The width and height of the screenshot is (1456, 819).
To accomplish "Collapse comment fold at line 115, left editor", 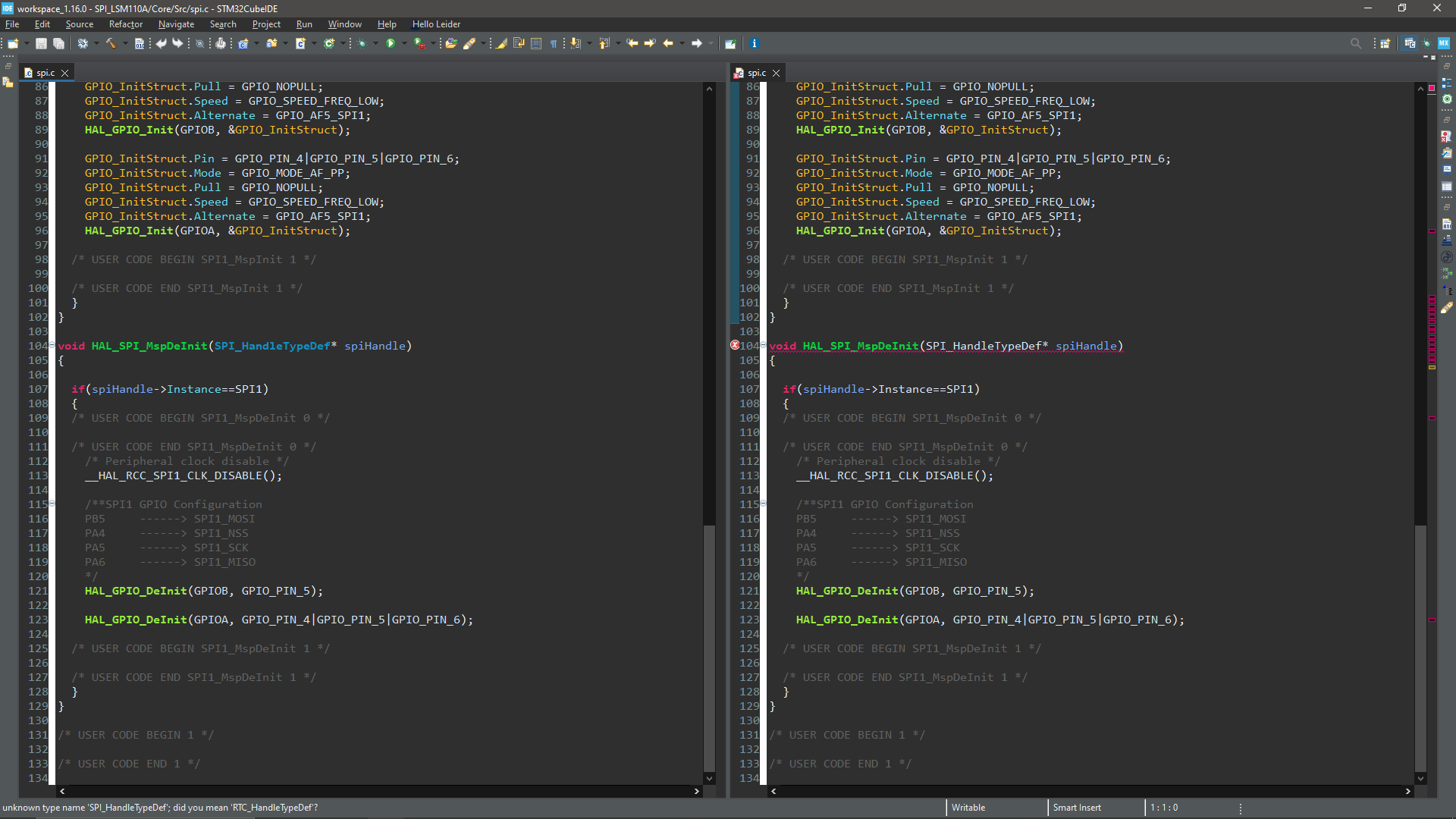I will point(52,504).
